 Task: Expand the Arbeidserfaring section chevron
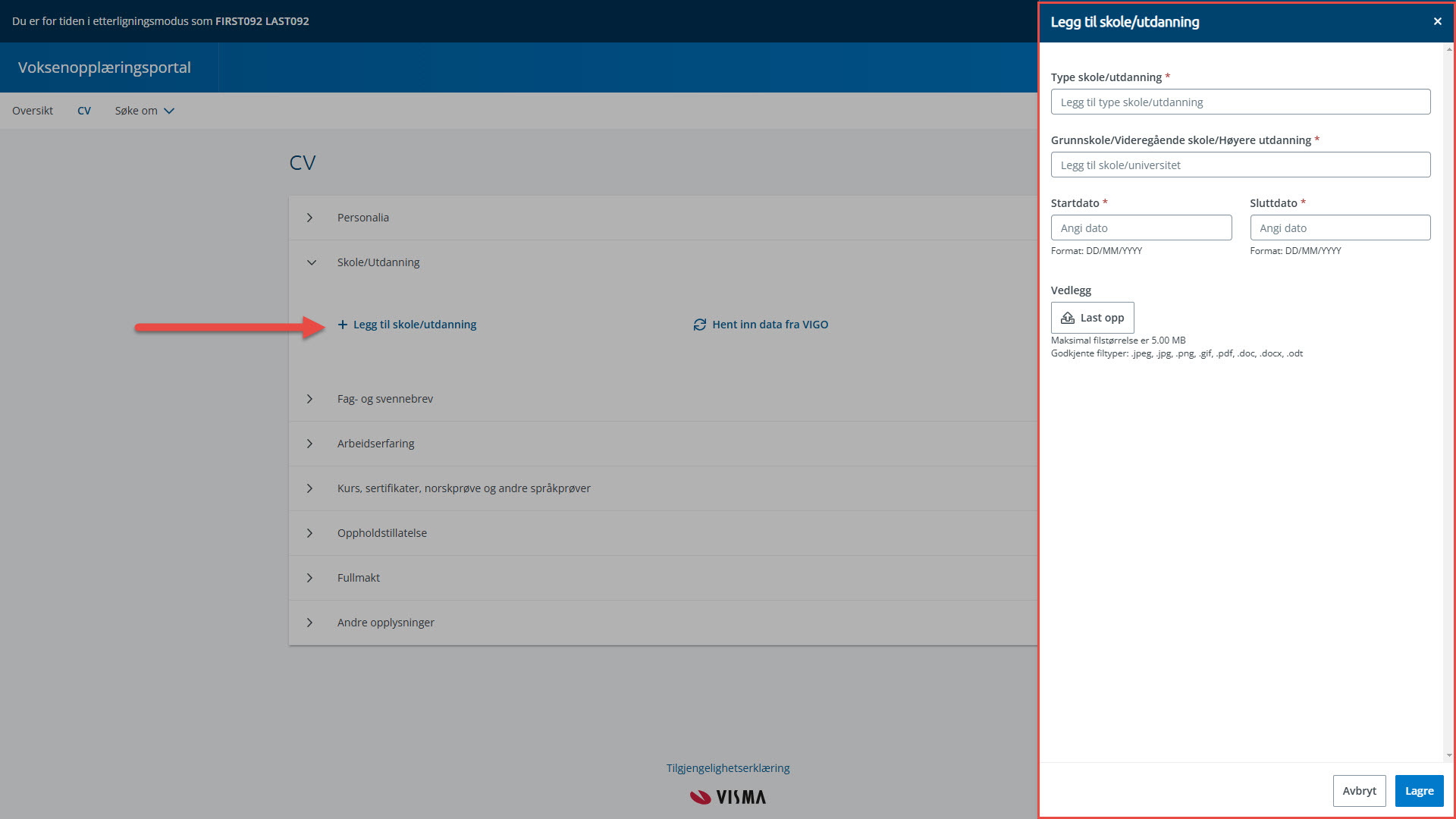310,444
